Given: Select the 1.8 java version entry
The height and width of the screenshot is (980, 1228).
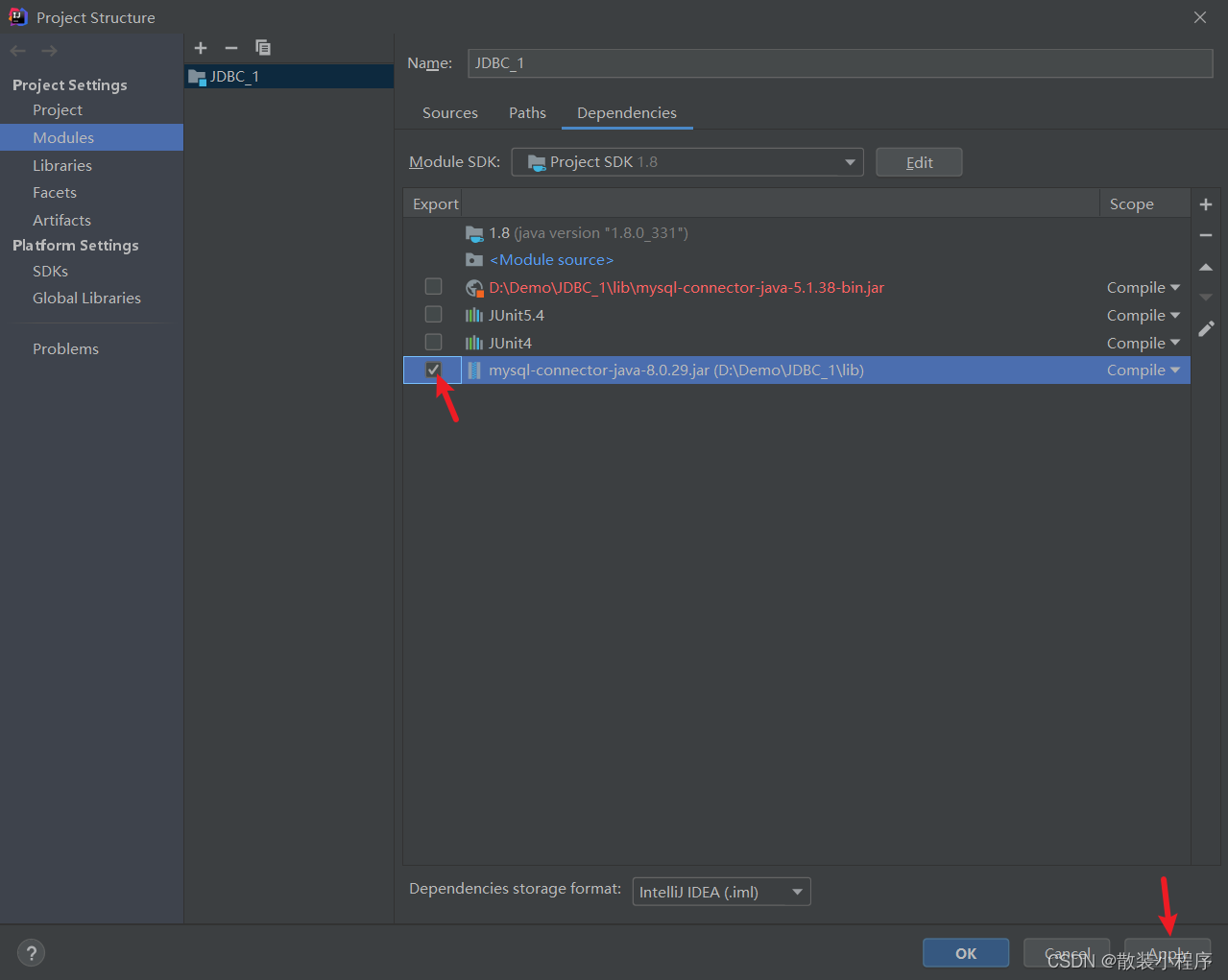Looking at the screenshot, I should point(589,233).
